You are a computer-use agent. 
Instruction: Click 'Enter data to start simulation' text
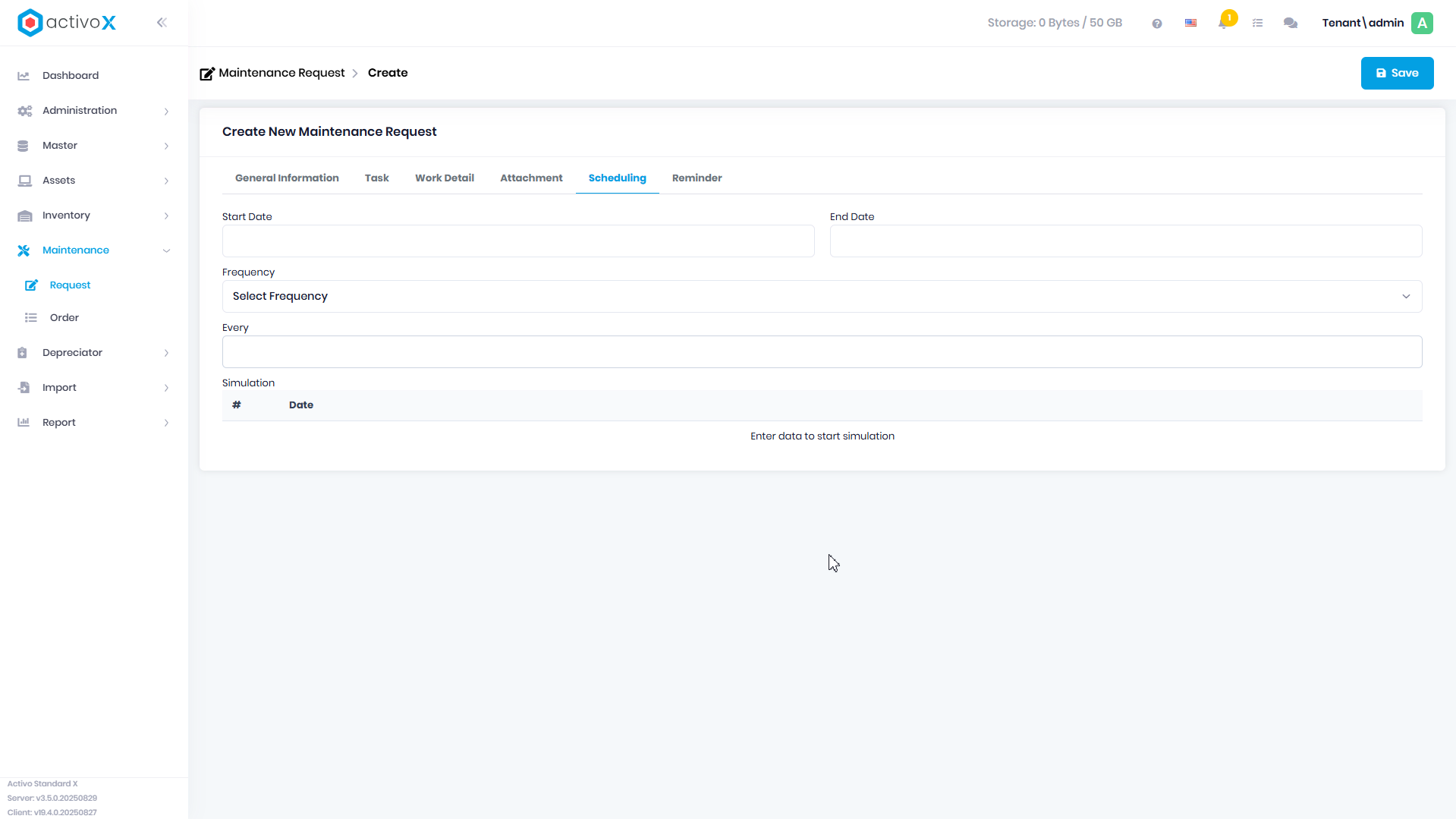point(822,436)
